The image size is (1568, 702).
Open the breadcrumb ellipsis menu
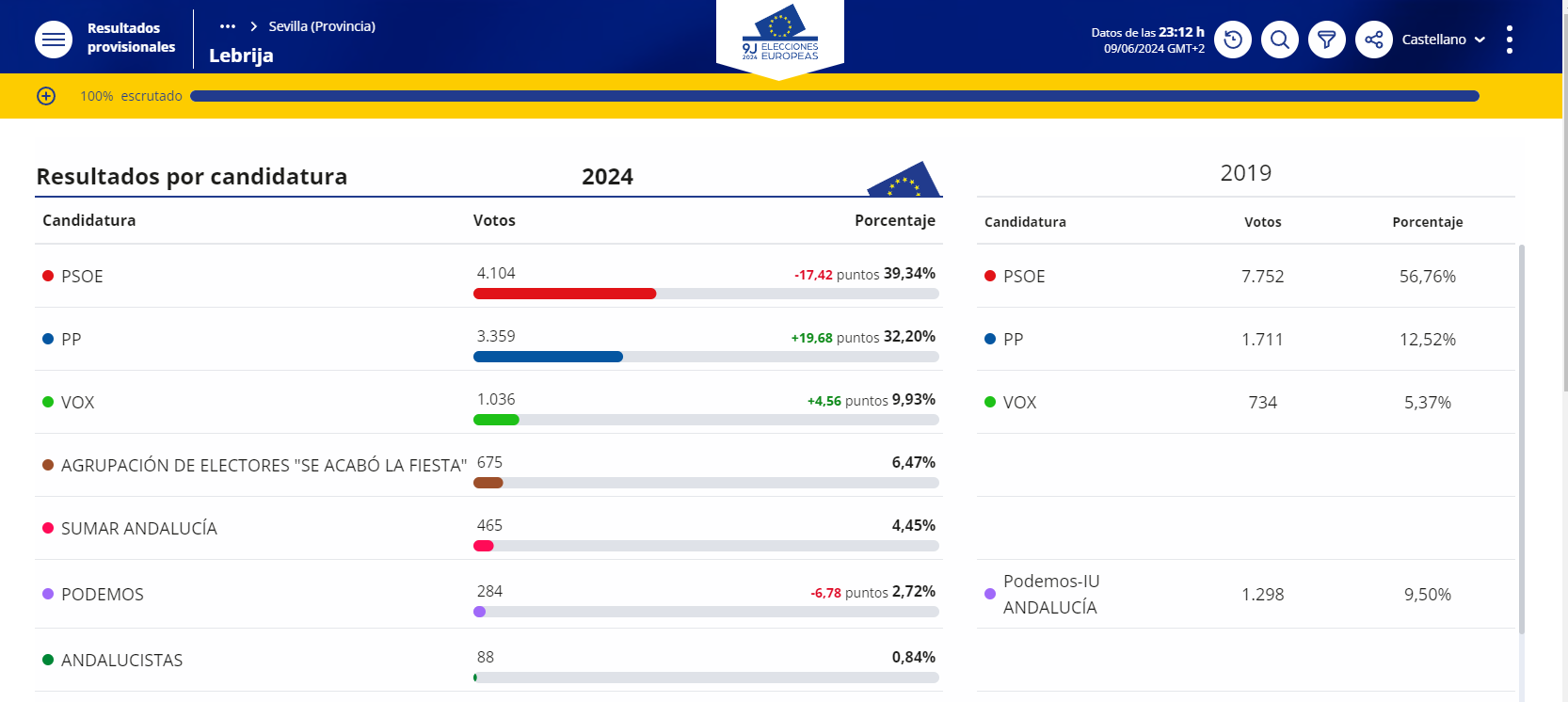227,26
